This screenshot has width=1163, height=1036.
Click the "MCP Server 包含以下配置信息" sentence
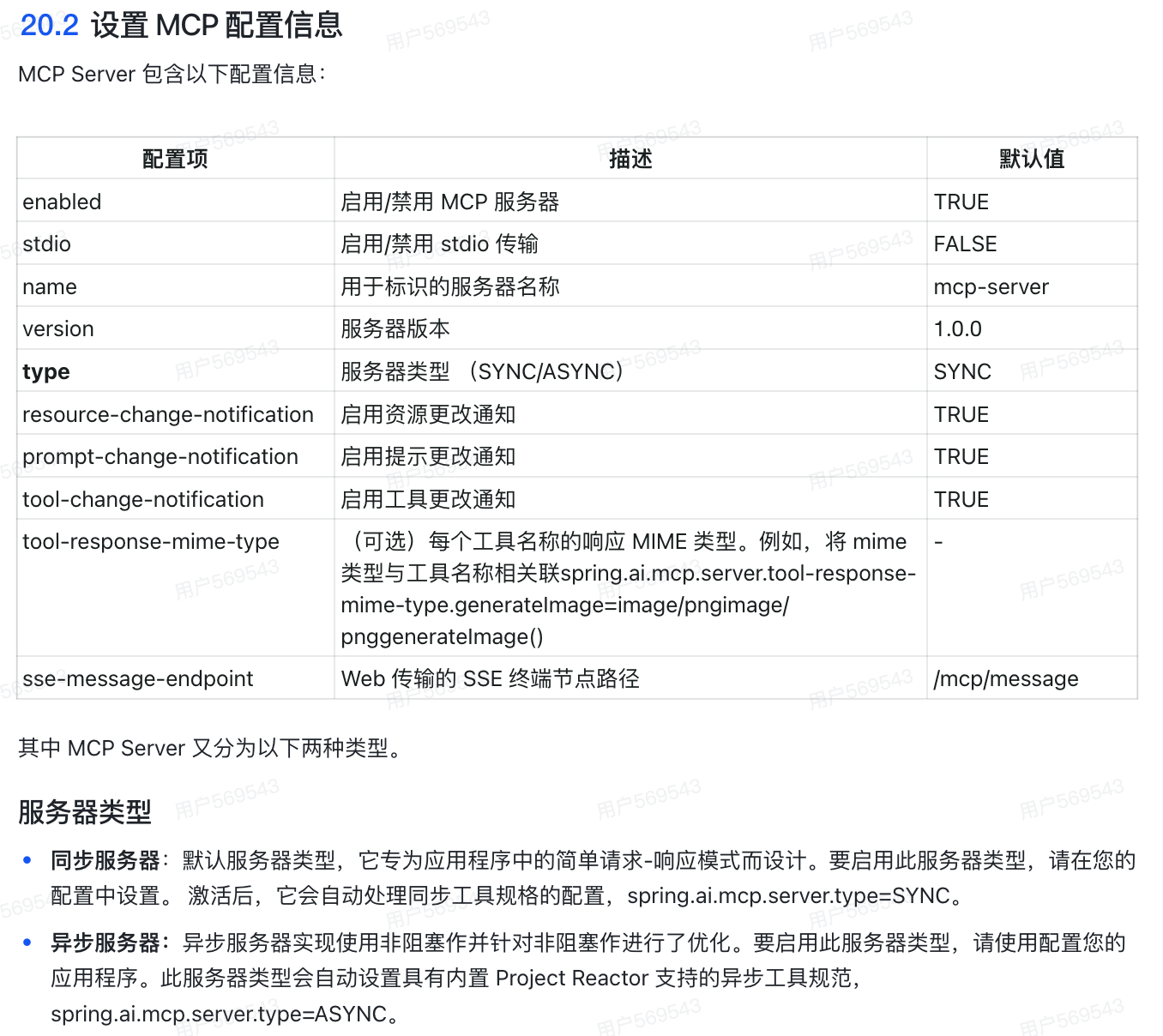172,75
